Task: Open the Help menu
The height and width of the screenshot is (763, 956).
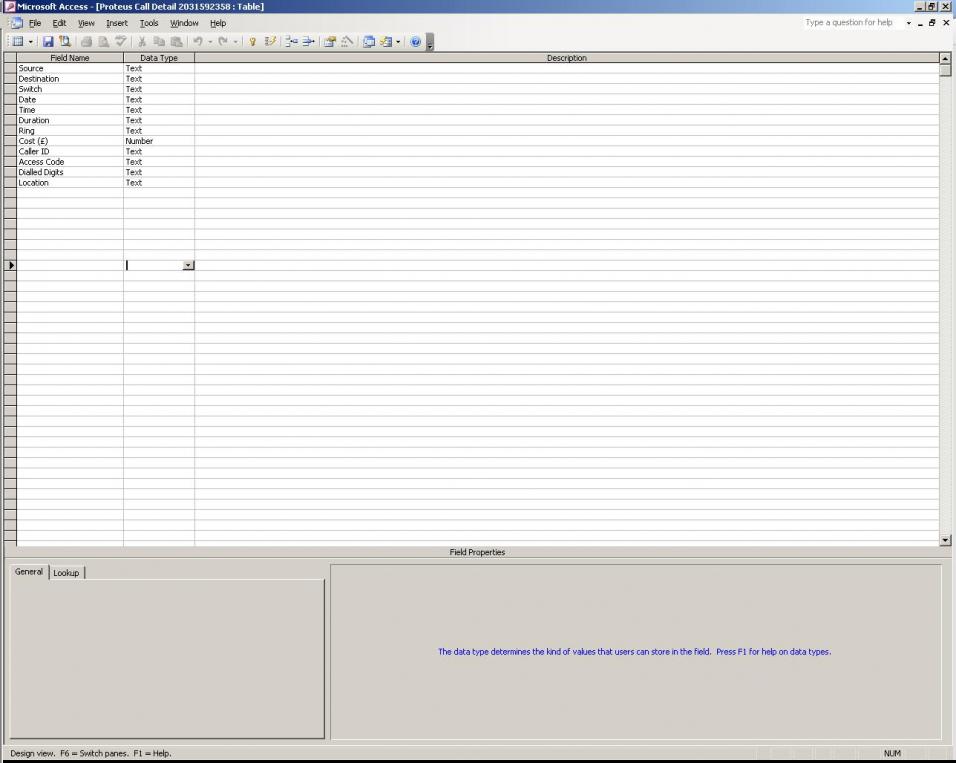Action: 218,23
